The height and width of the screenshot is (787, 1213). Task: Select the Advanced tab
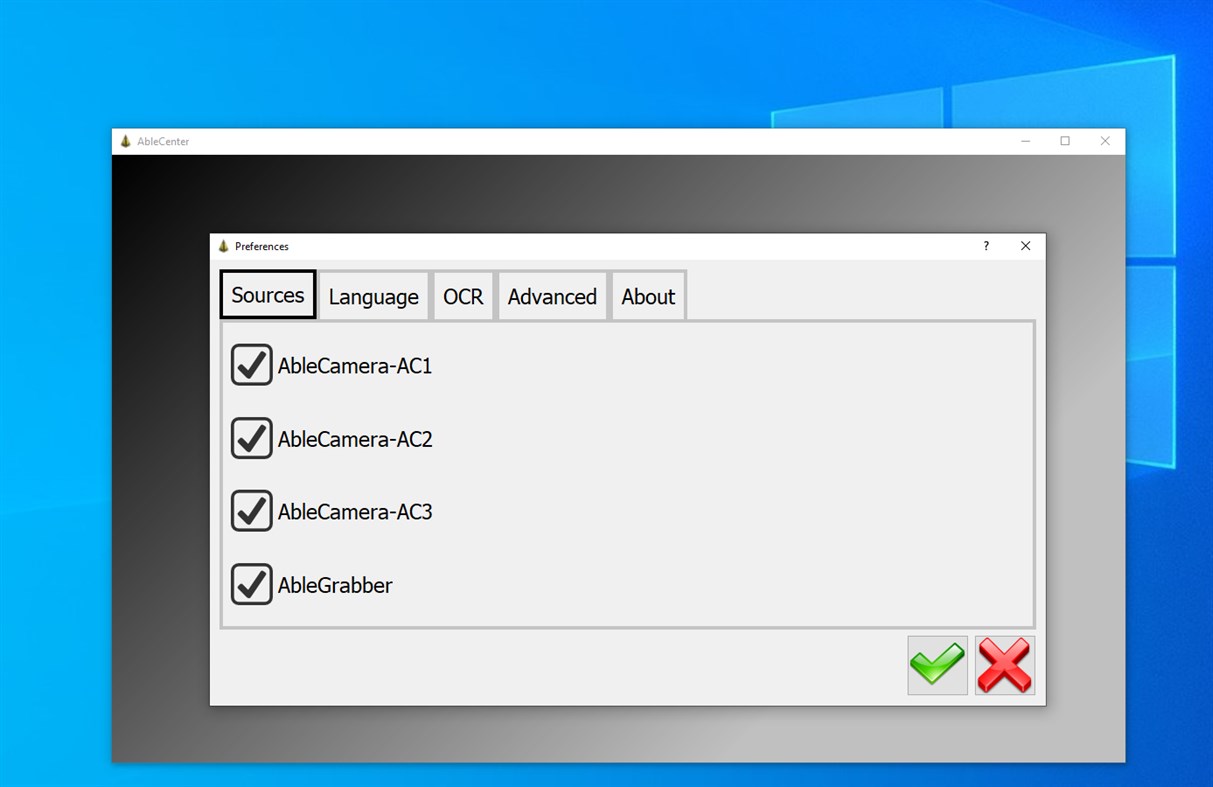tap(552, 296)
